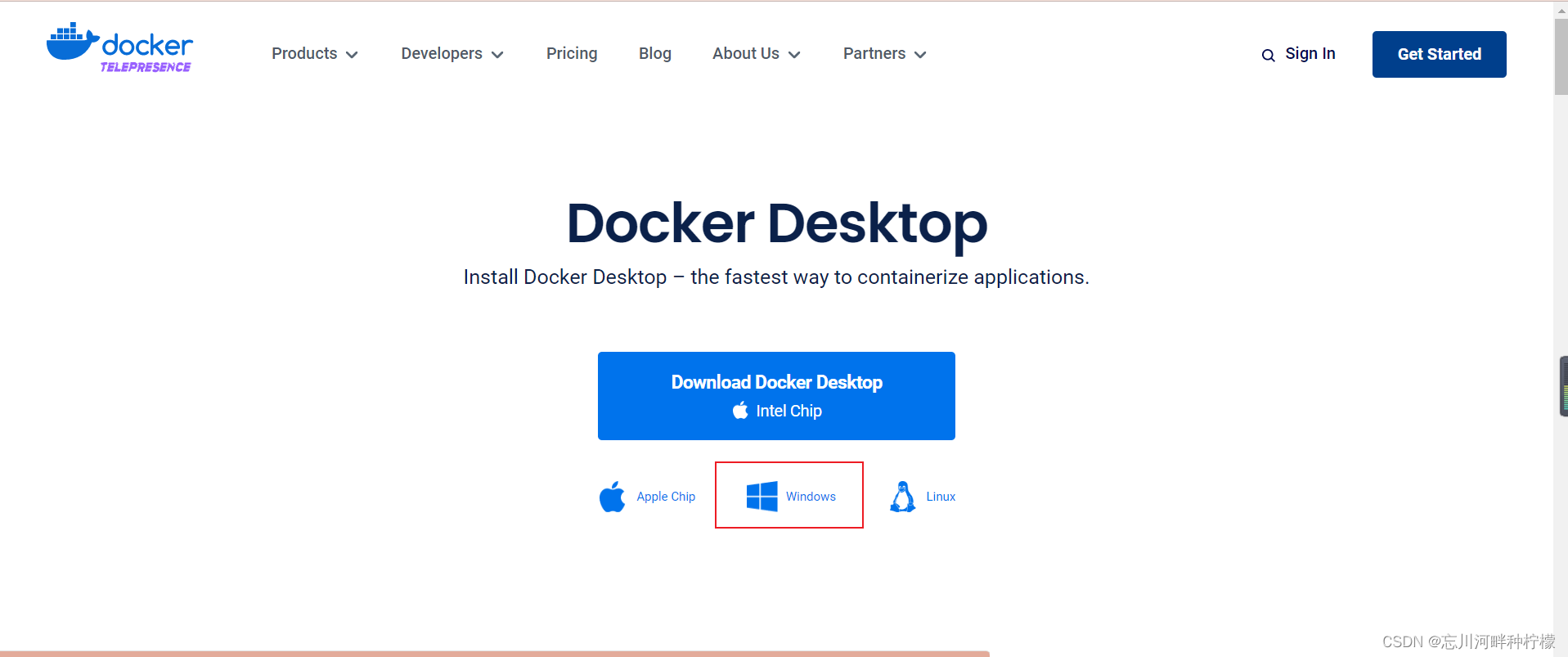Expand the Developers dropdown chevron
The width and height of the screenshot is (1568, 657).
click(497, 55)
